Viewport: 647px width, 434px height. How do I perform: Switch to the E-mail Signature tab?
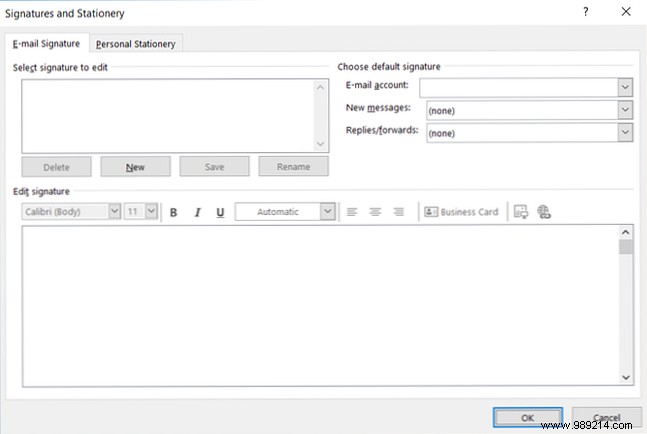[47, 44]
